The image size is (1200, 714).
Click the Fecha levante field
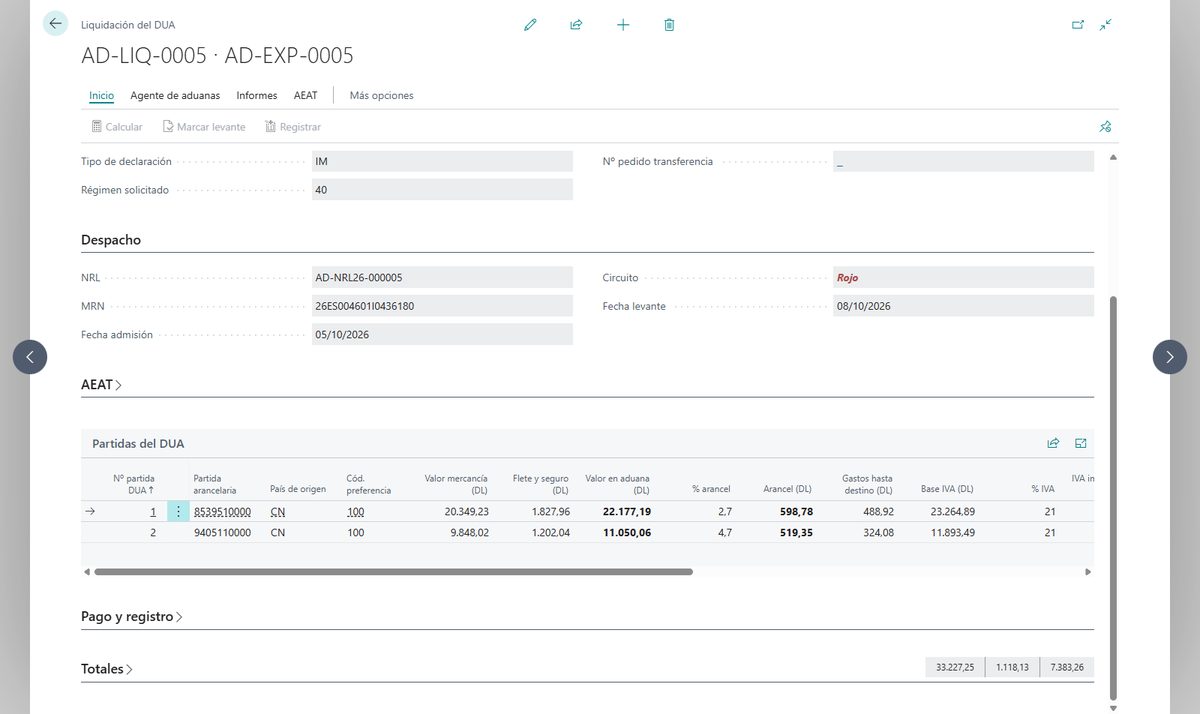(x=963, y=306)
